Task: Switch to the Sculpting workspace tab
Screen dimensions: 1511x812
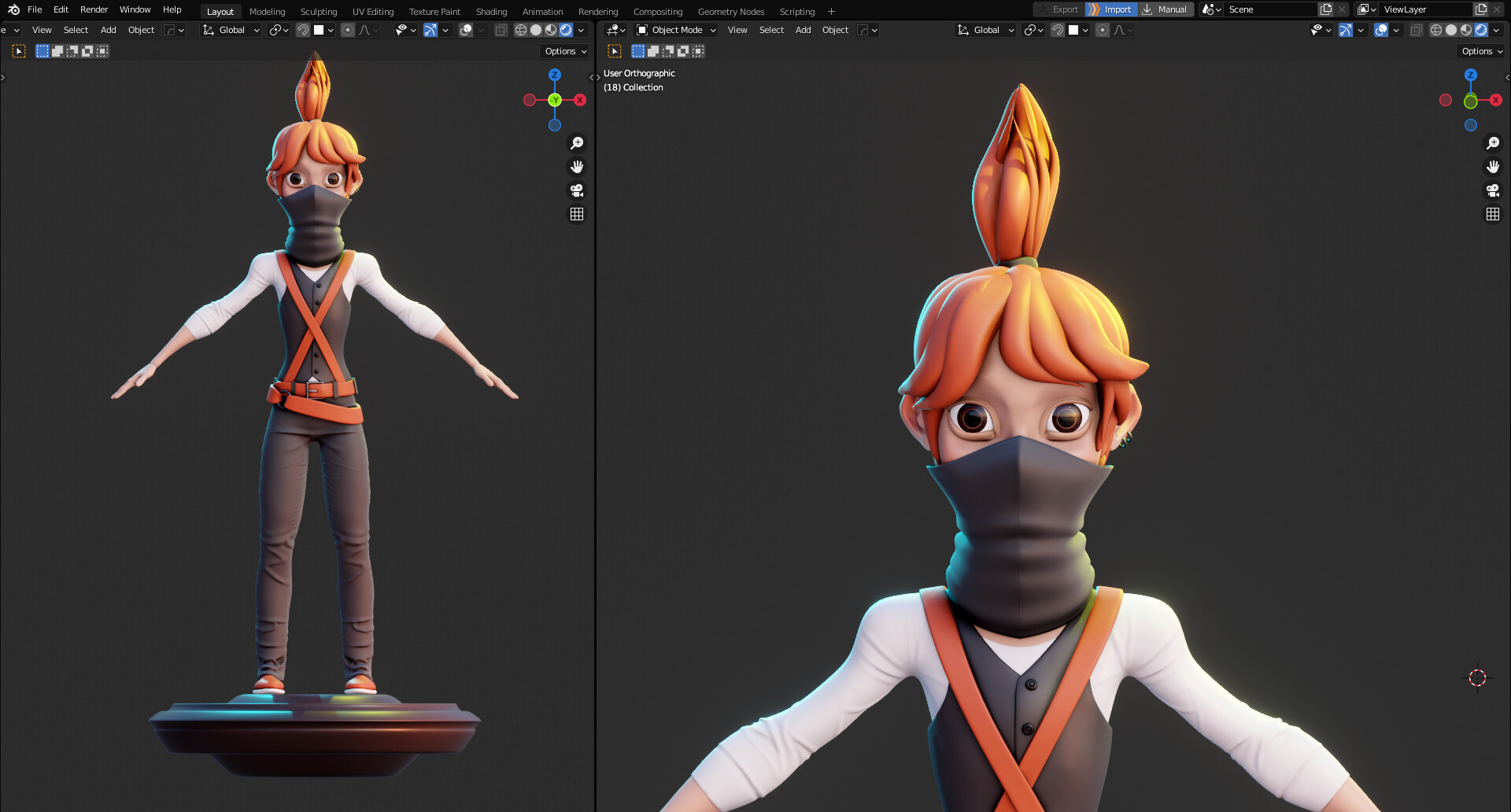Action: pyautogui.click(x=319, y=11)
